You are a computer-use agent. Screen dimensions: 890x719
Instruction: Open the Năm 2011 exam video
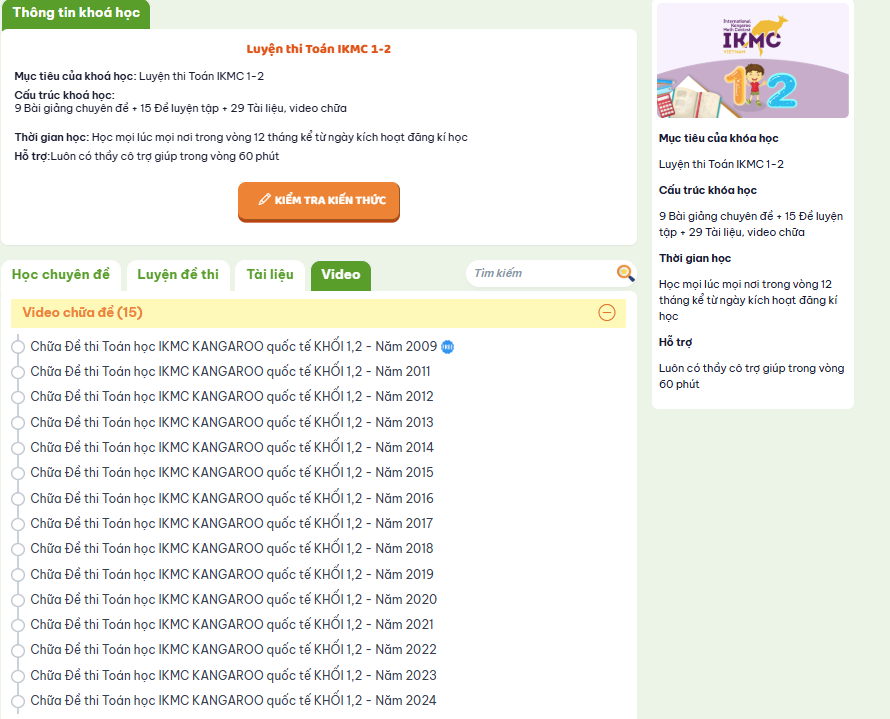tap(230, 371)
